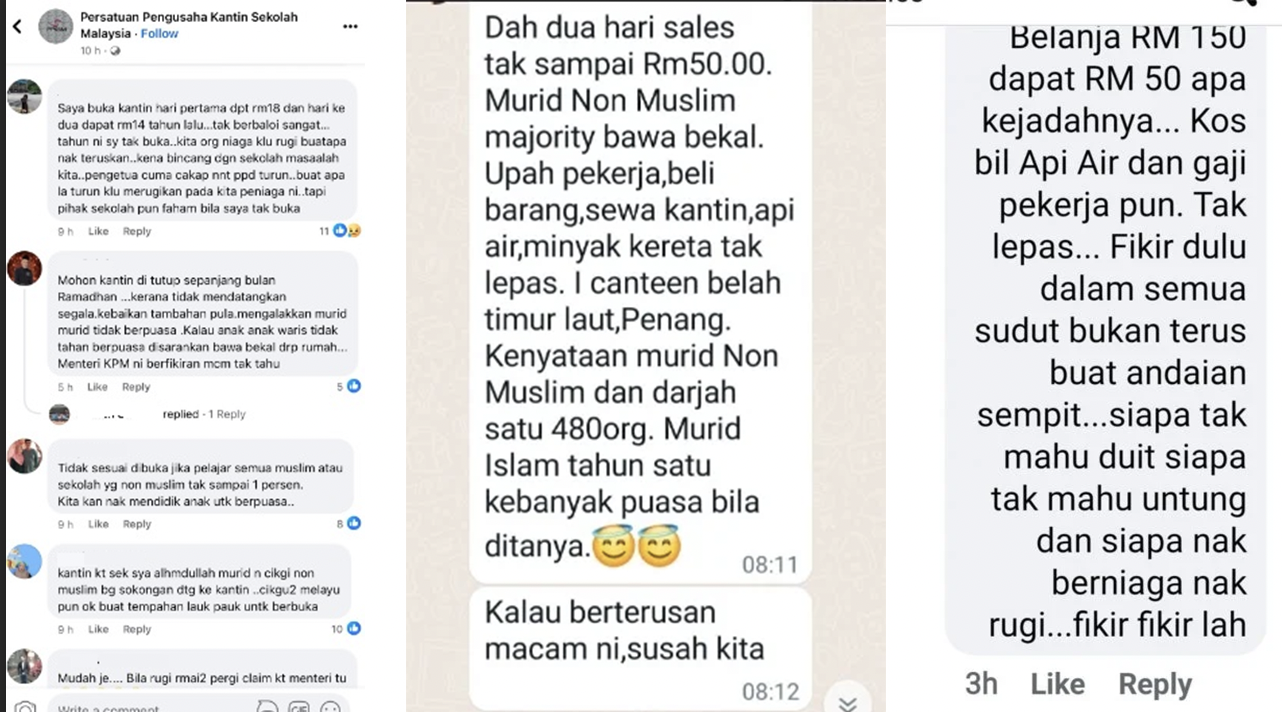Open the sticker icon in comment box
This screenshot has width=1282, height=712.
[267, 706]
